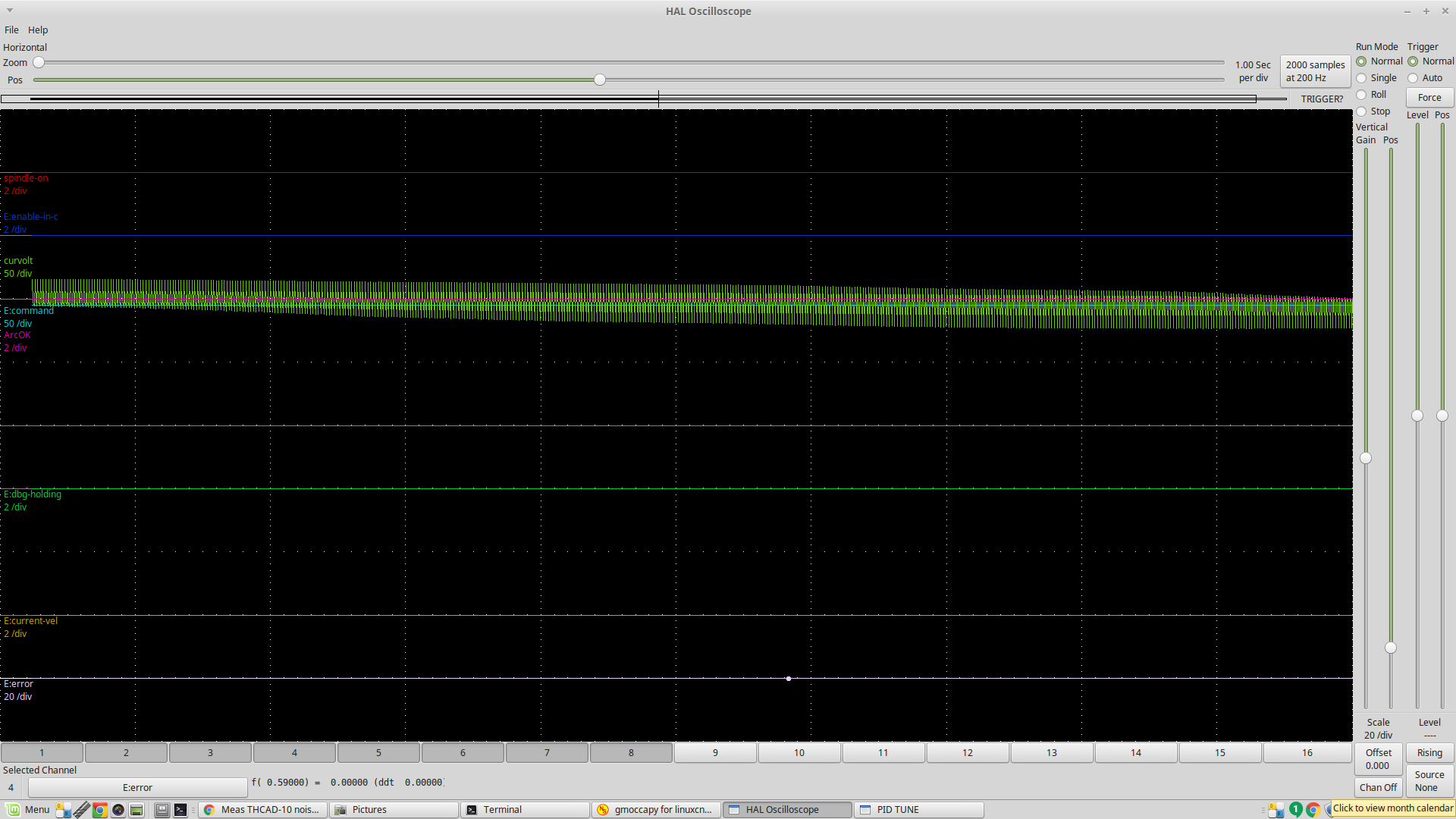1456x819 pixels.
Task: Open the camera-lens app launcher in the panel
Action: (118, 810)
